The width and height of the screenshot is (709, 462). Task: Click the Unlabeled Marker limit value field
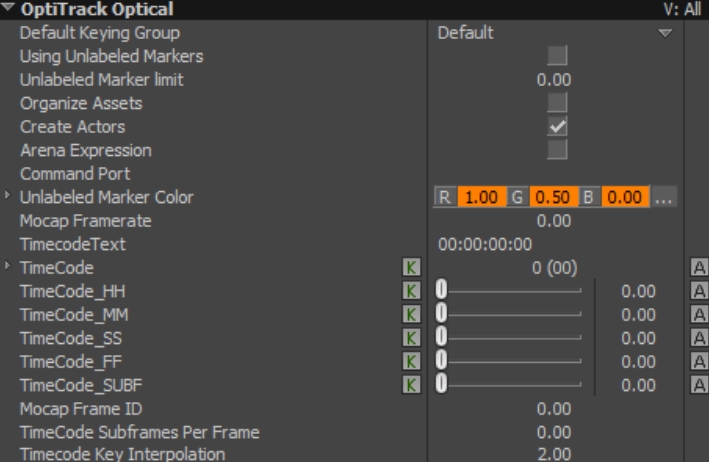coord(553,80)
